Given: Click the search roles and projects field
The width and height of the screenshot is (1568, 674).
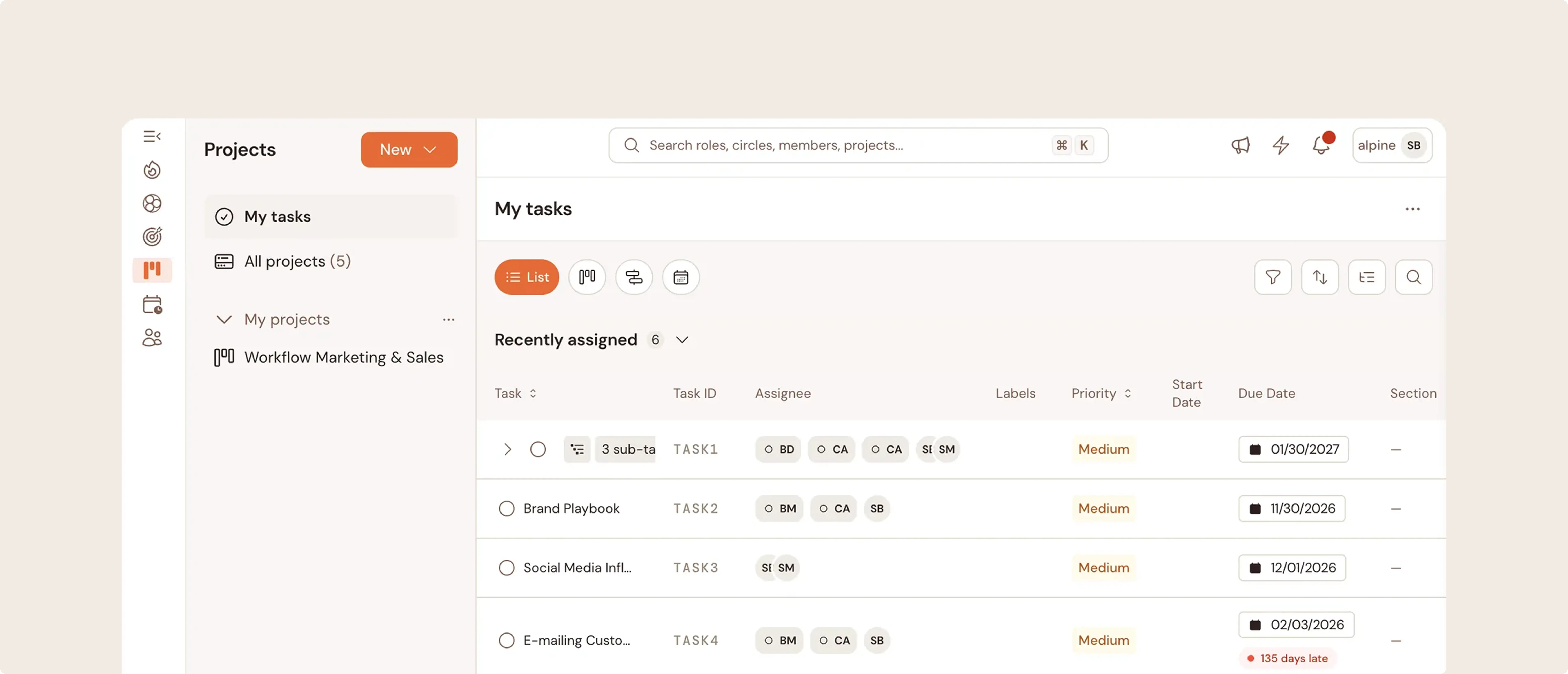Looking at the screenshot, I should tap(858, 145).
